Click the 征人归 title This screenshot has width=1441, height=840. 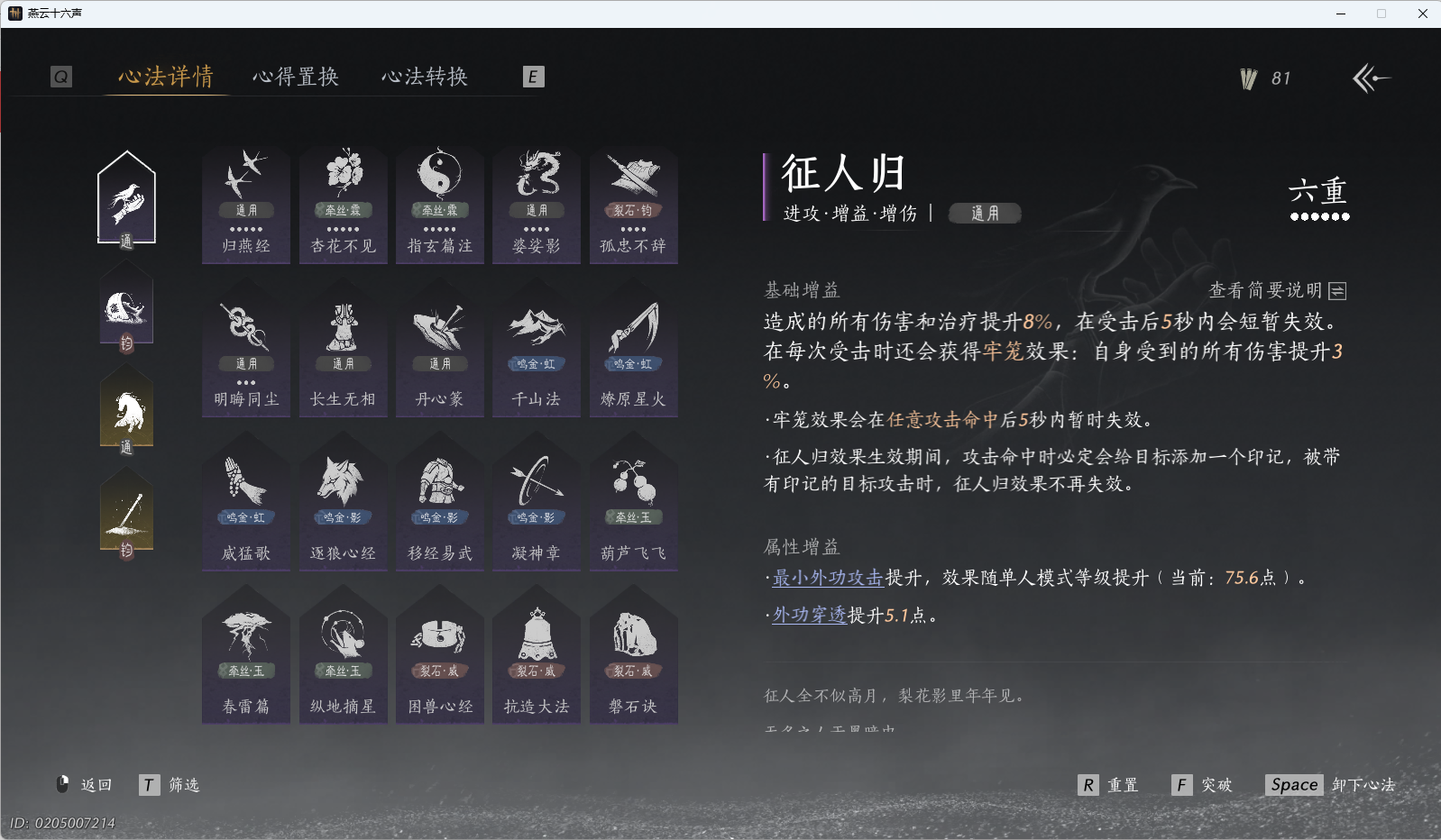843,173
